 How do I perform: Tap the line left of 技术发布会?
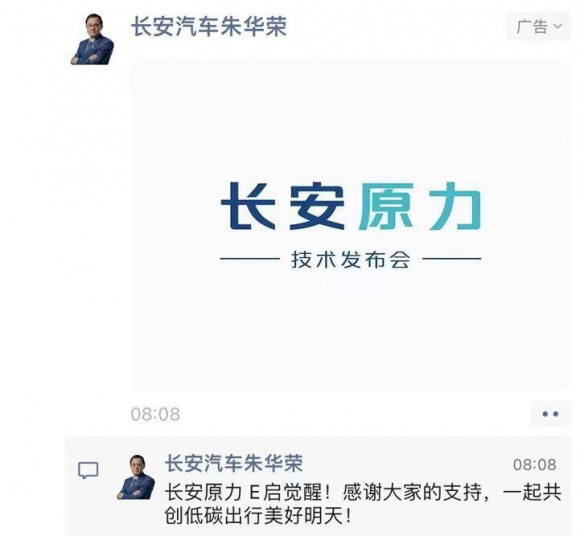[x=249, y=259]
